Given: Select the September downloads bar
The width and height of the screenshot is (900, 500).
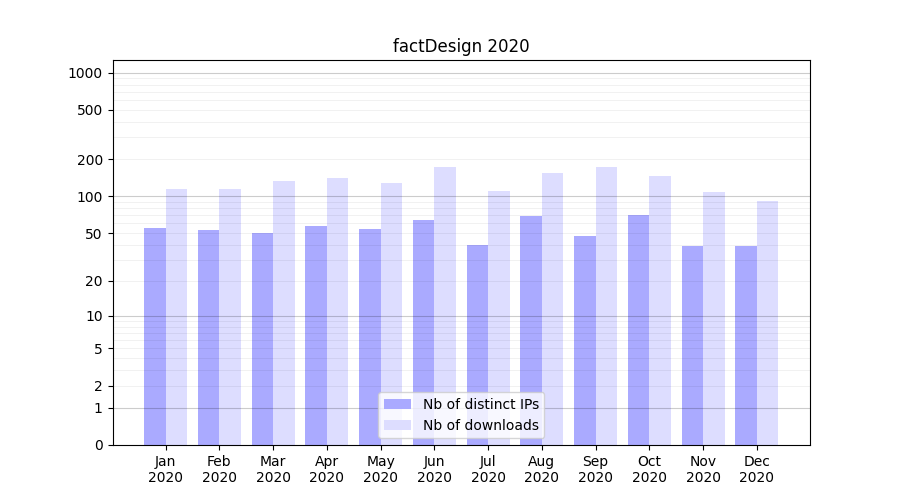Looking at the screenshot, I should tap(606, 305).
